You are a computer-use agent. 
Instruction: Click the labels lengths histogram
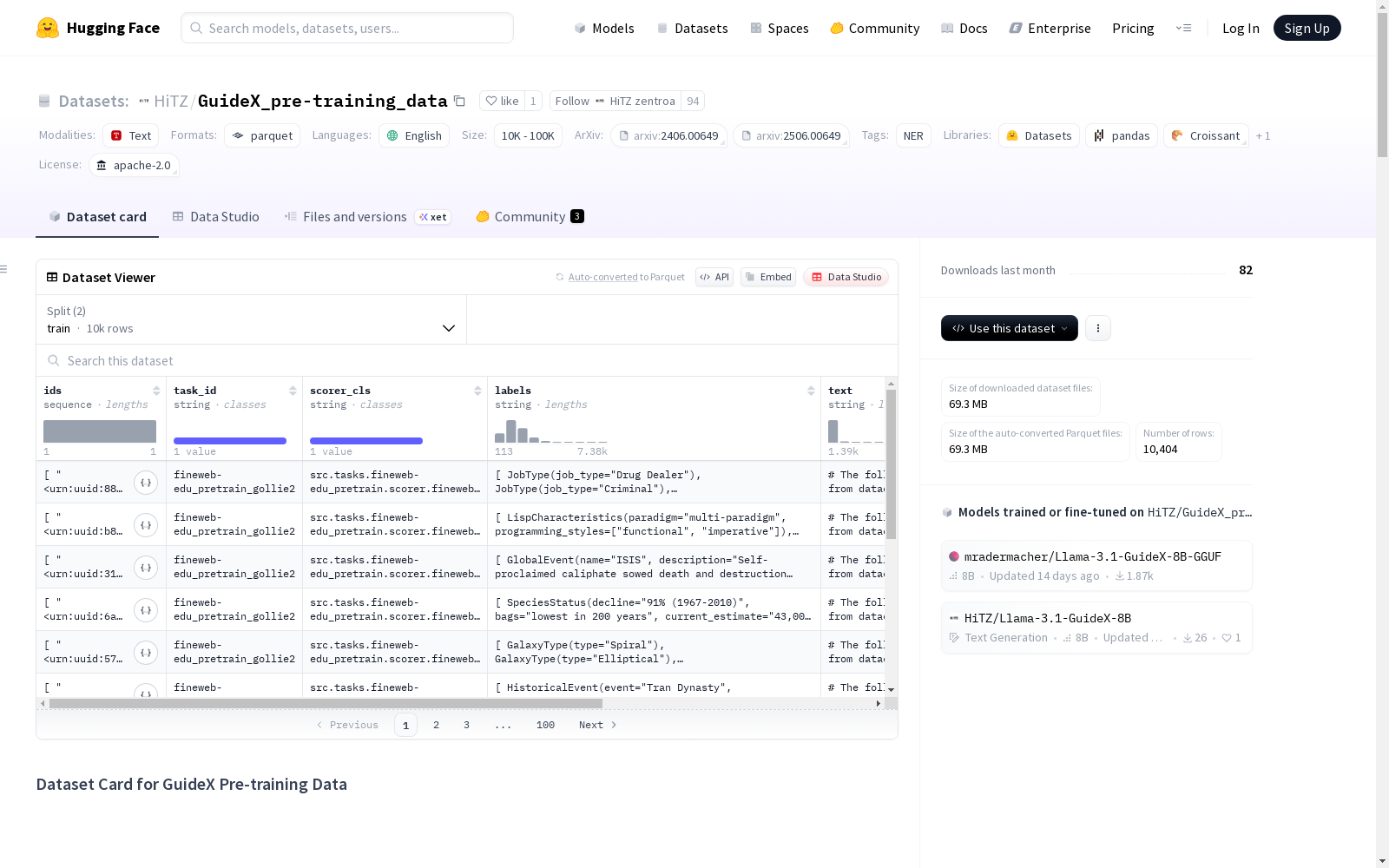point(551,431)
